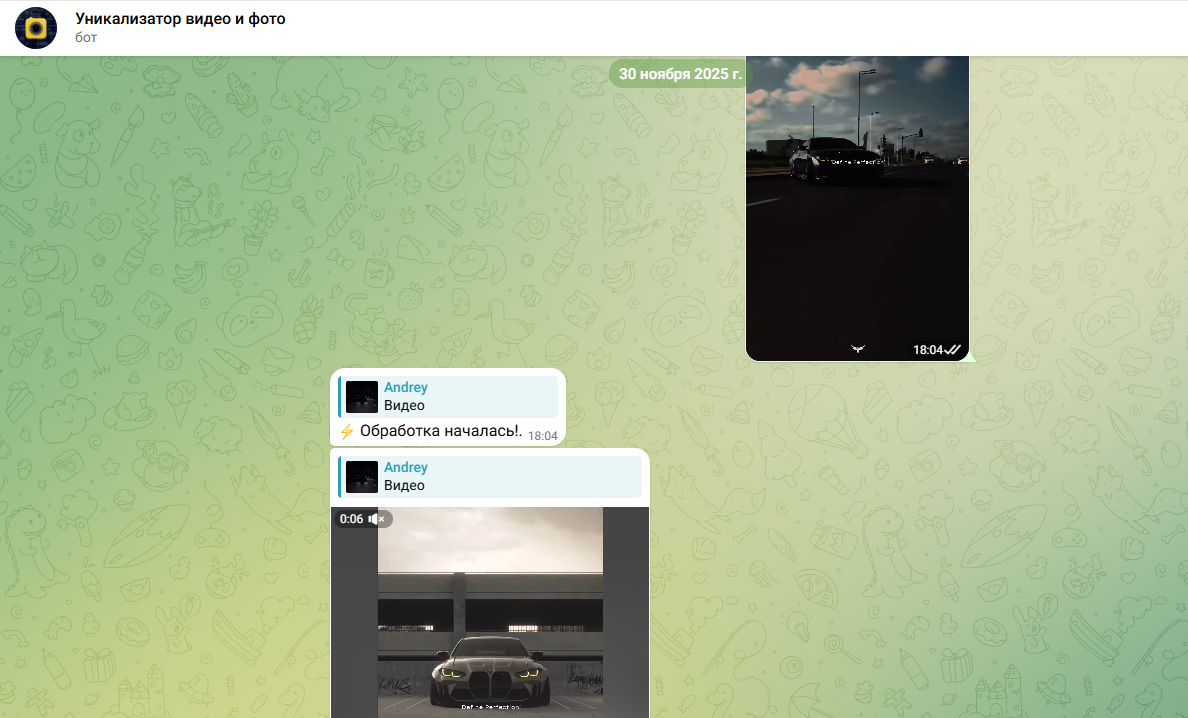The image size is (1188, 718).
Task: Click the lightning bolt emoji in message
Action: [347, 431]
